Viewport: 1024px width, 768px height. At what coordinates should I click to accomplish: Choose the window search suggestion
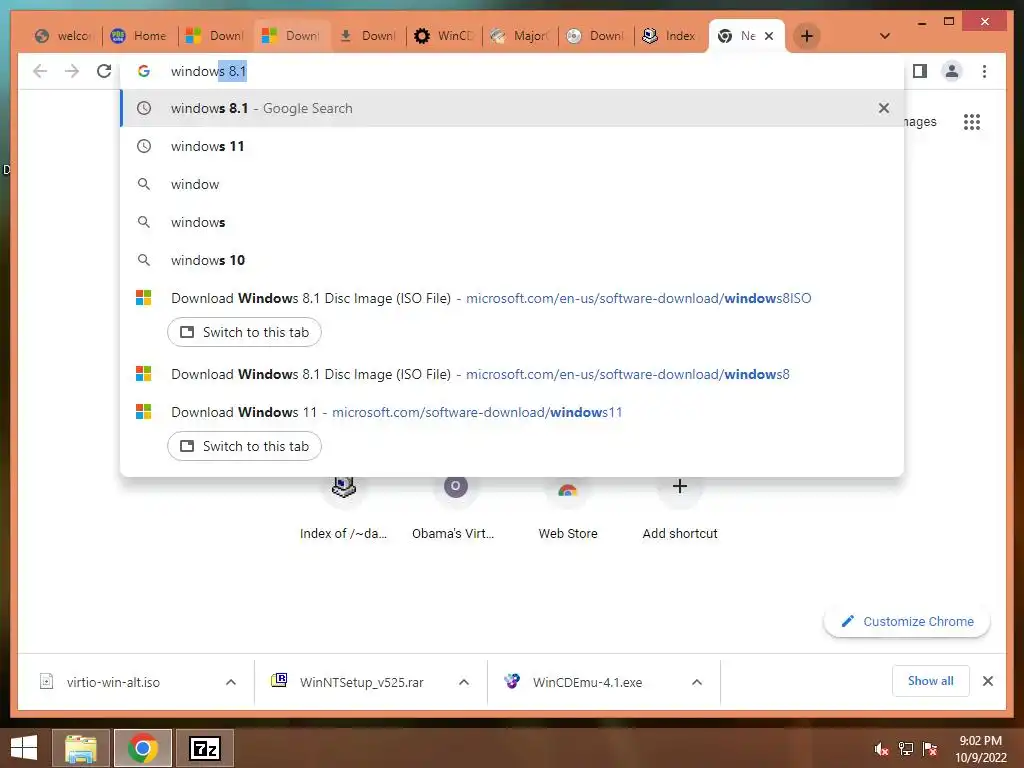(512, 184)
